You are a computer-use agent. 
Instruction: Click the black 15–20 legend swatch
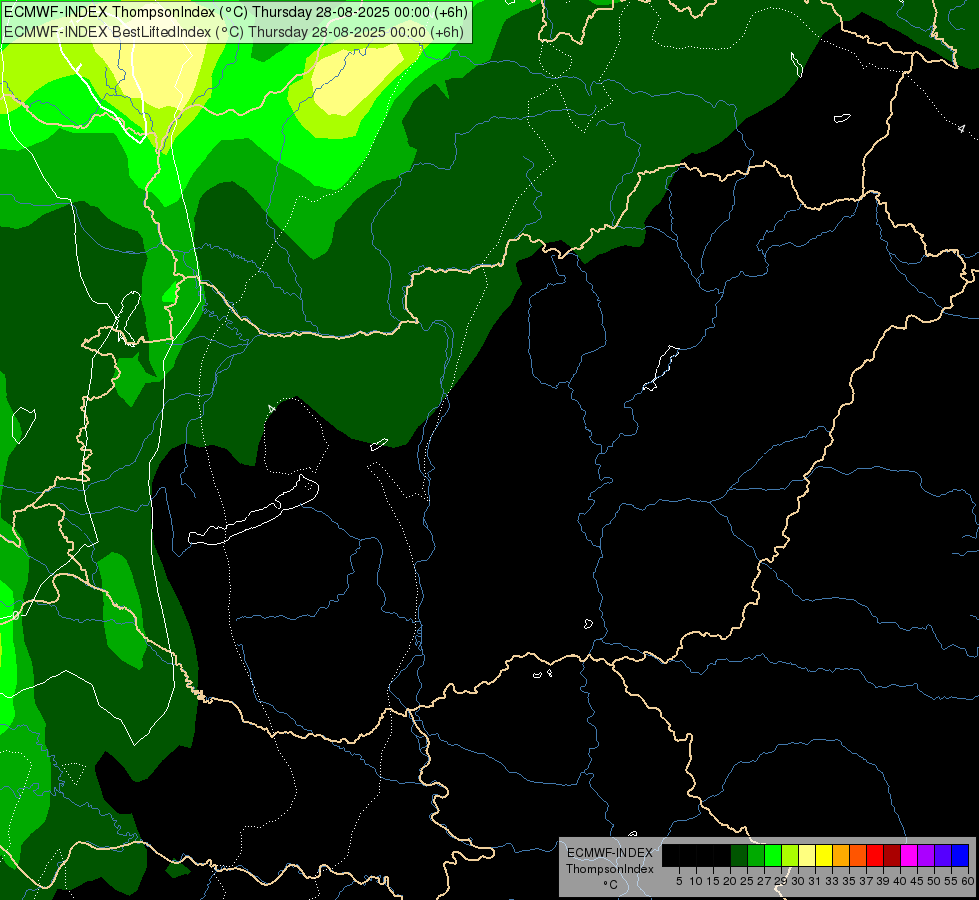(722, 855)
